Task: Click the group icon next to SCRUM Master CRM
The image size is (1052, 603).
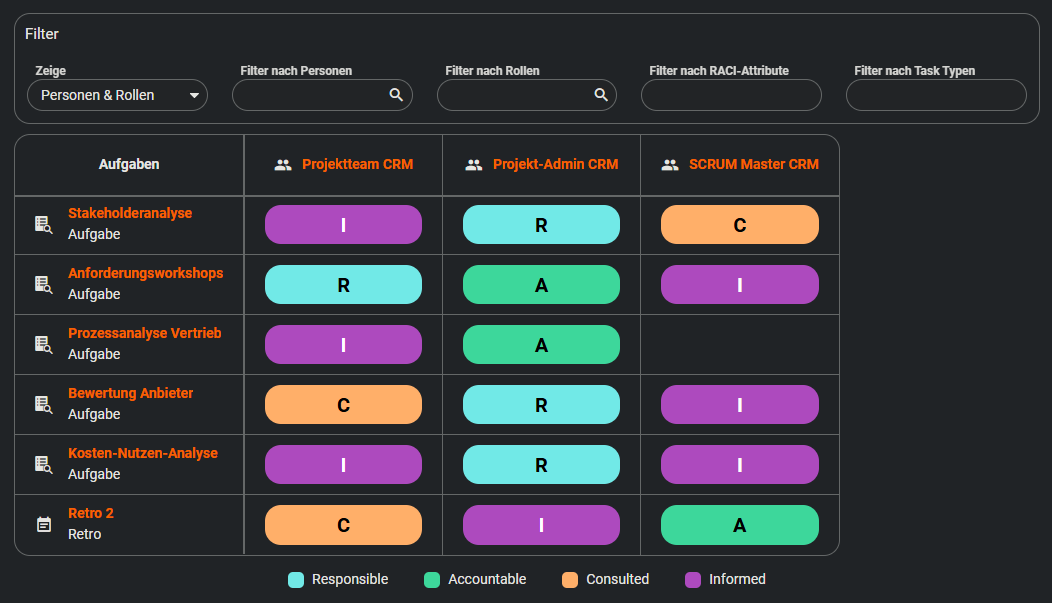Action: click(670, 165)
